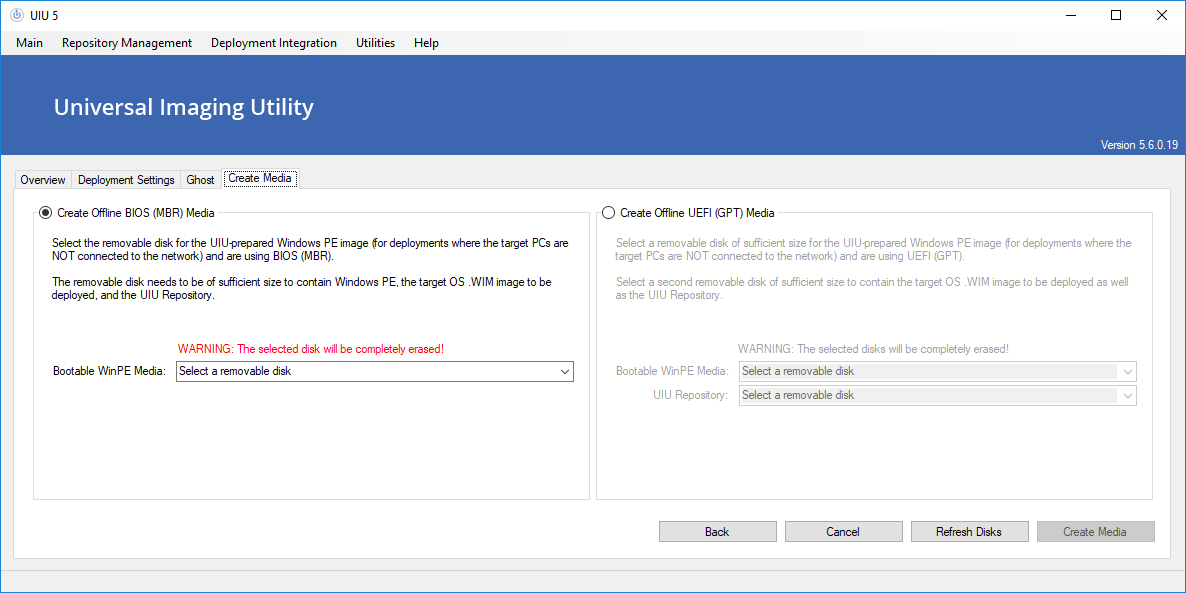Click the Version 5.6.0.19 text
Image resolution: width=1186 pixels, height=593 pixels.
pyautogui.click(x=1139, y=145)
